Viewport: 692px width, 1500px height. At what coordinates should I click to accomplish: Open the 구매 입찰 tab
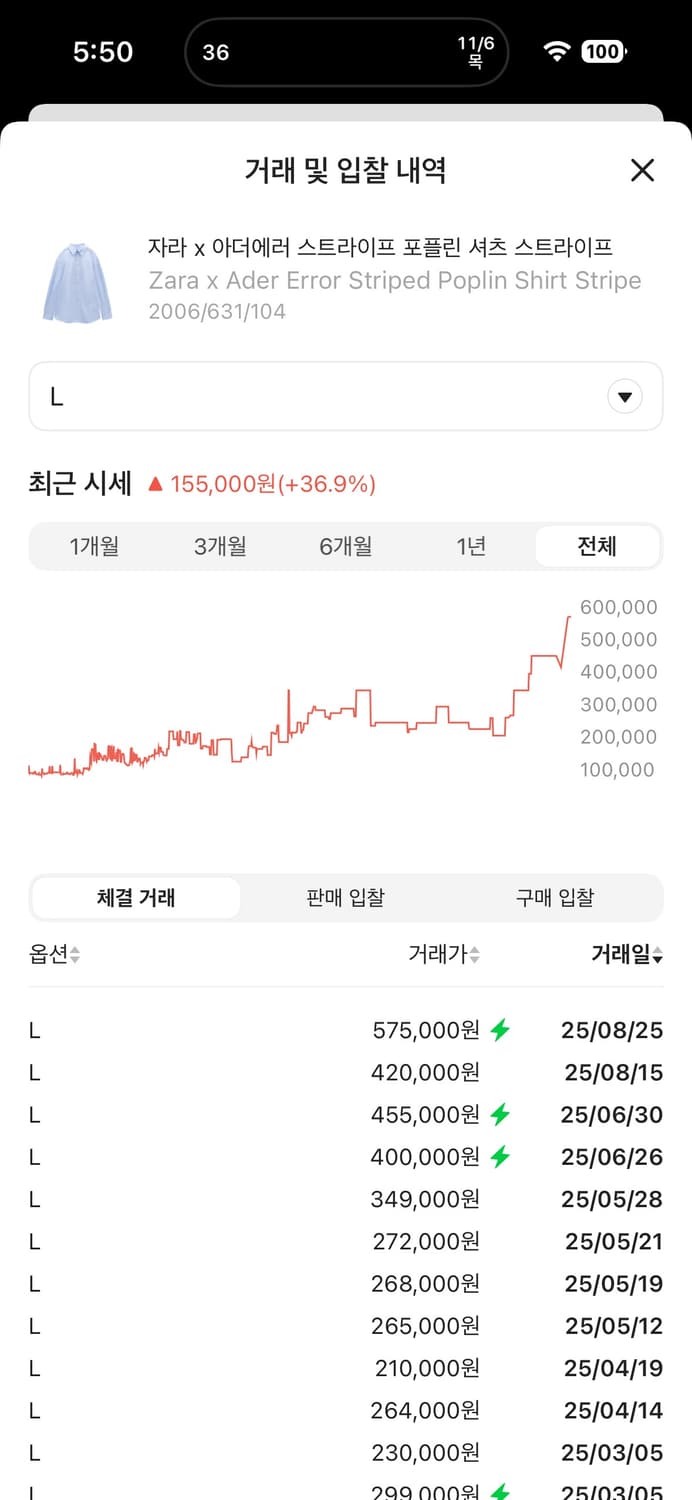click(x=556, y=897)
